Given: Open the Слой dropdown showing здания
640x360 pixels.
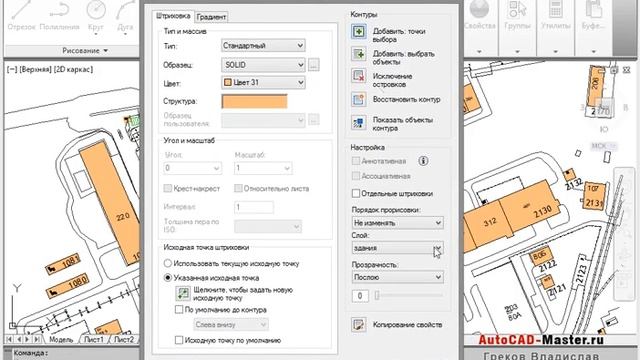Looking at the screenshot, I should 398,248.
